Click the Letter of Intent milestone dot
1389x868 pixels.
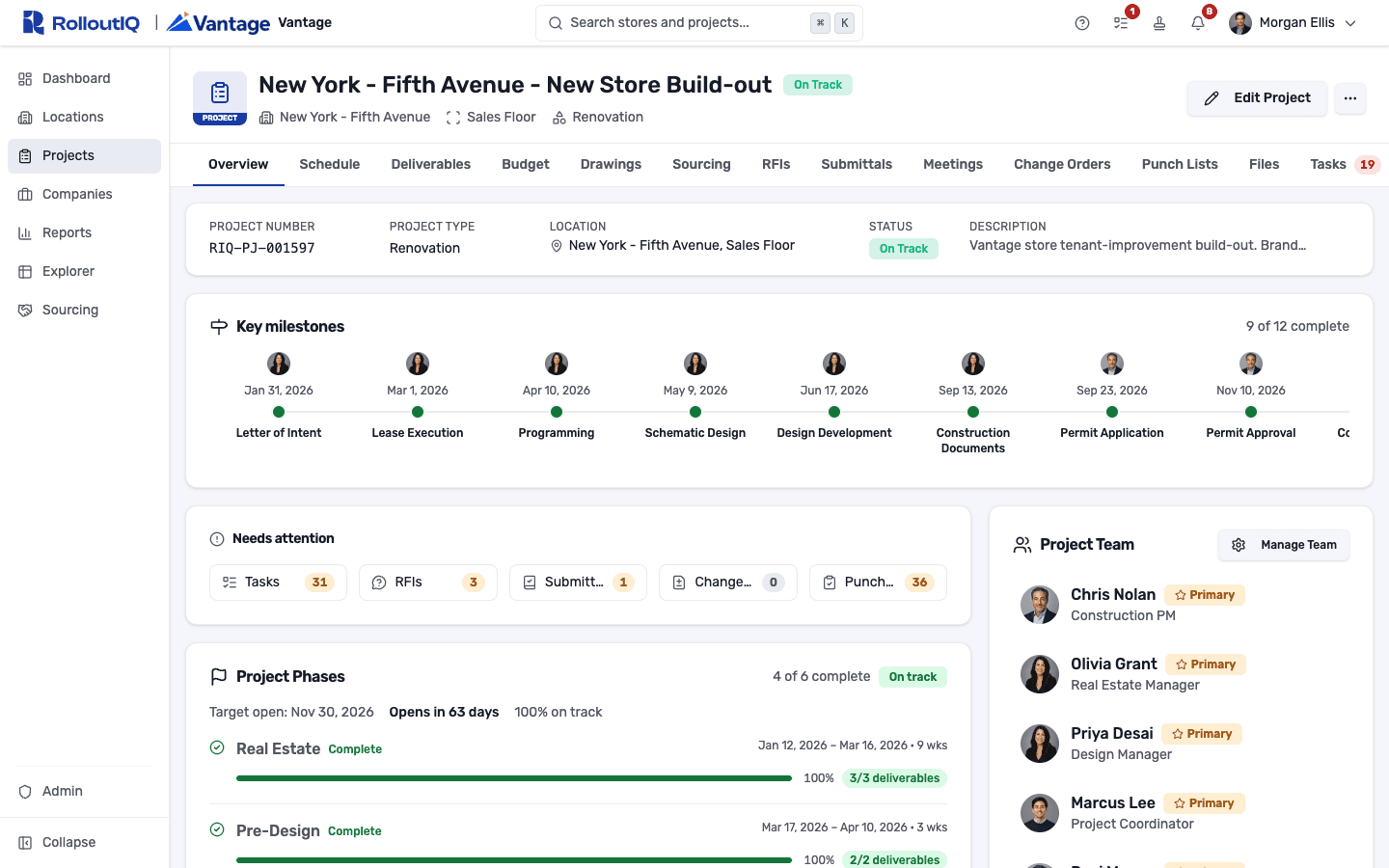tap(279, 412)
